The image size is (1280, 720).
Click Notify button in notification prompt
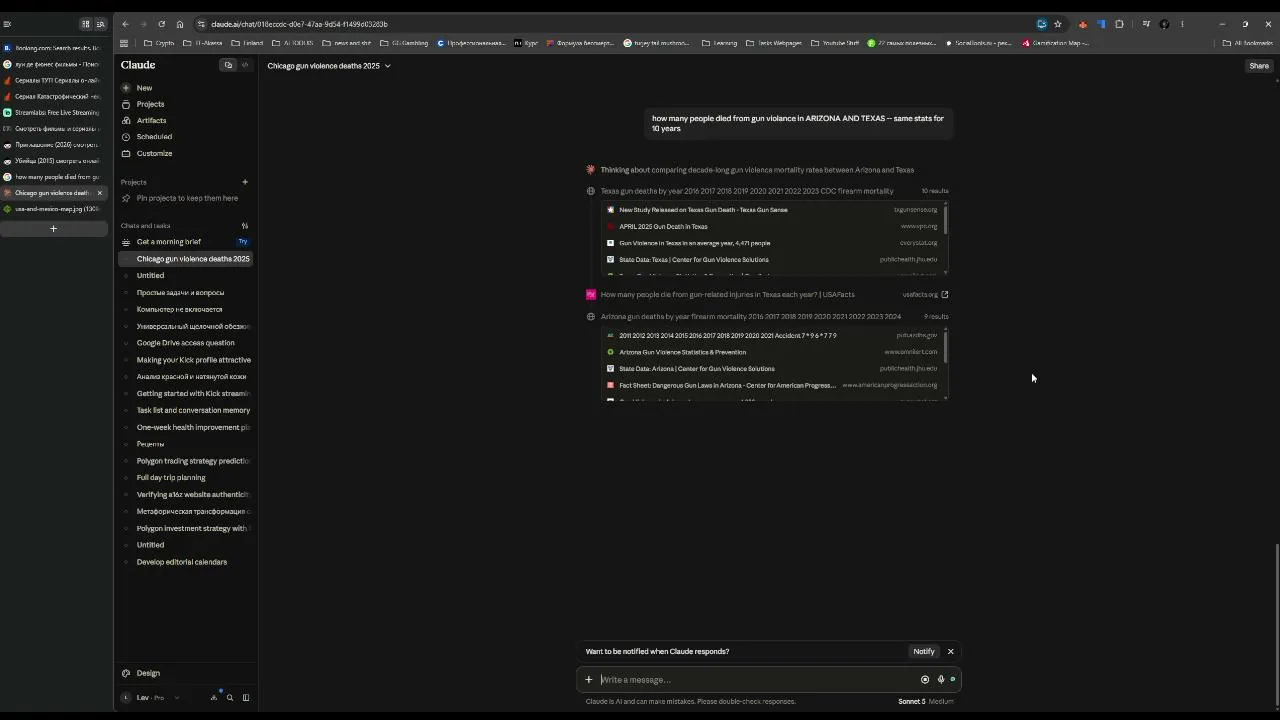tap(923, 651)
